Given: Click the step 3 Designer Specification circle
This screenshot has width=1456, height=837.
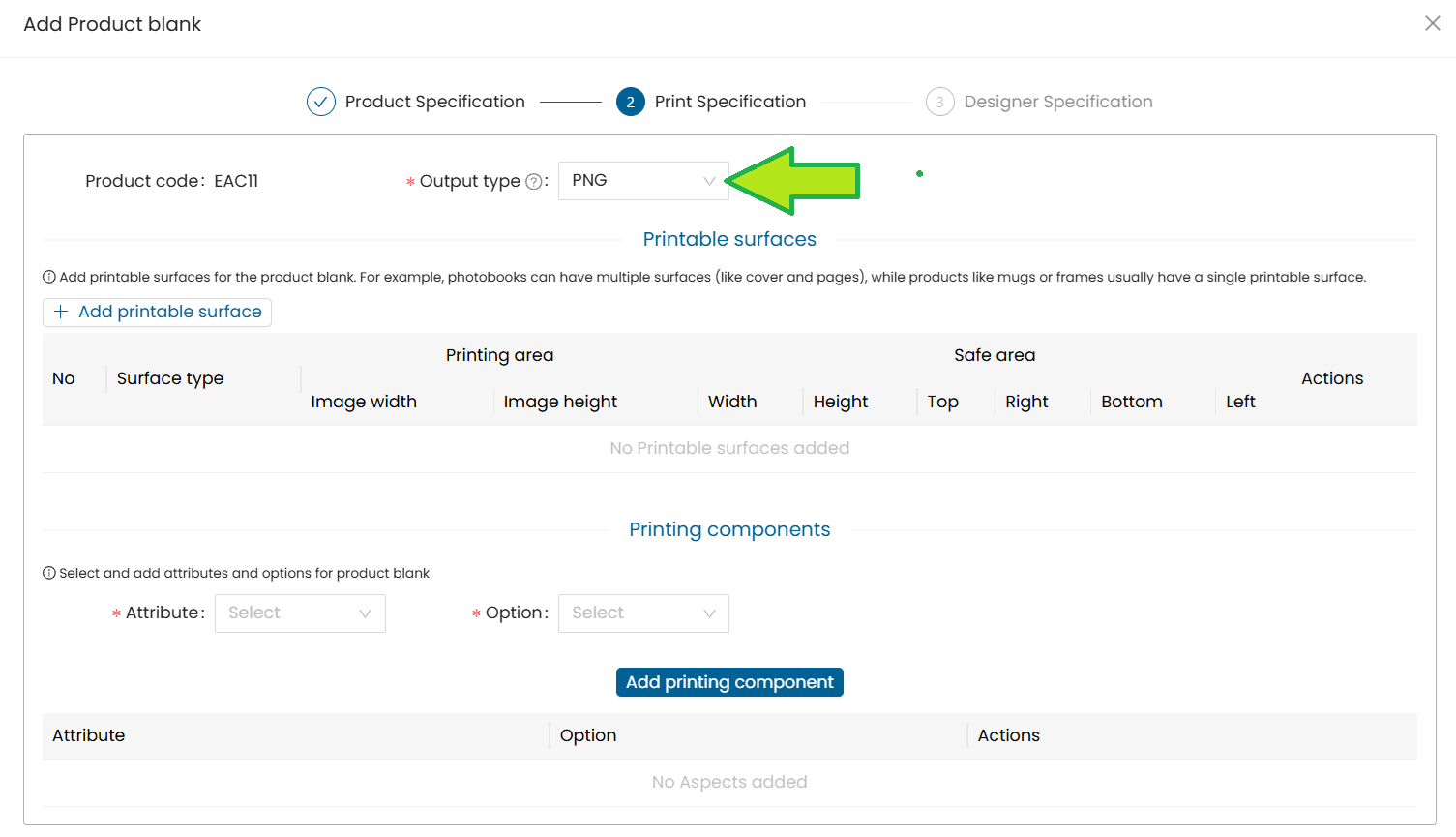Looking at the screenshot, I should coord(939,102).
